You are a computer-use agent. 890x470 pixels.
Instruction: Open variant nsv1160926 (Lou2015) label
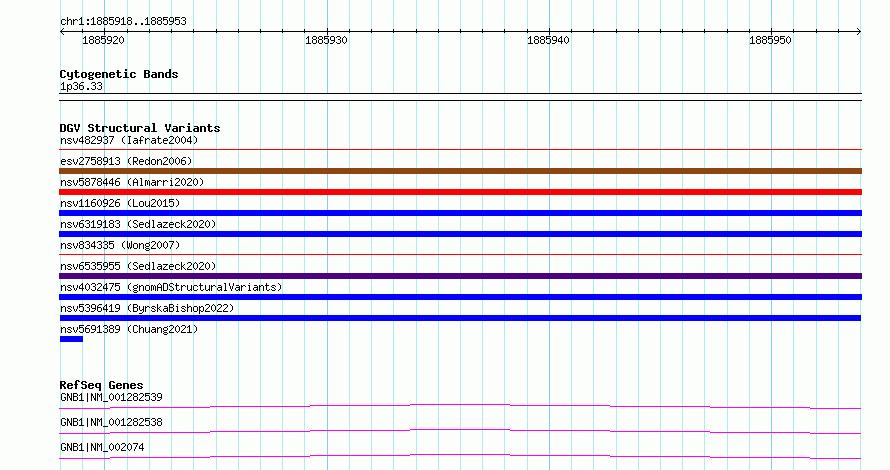[x=120, y=203]
